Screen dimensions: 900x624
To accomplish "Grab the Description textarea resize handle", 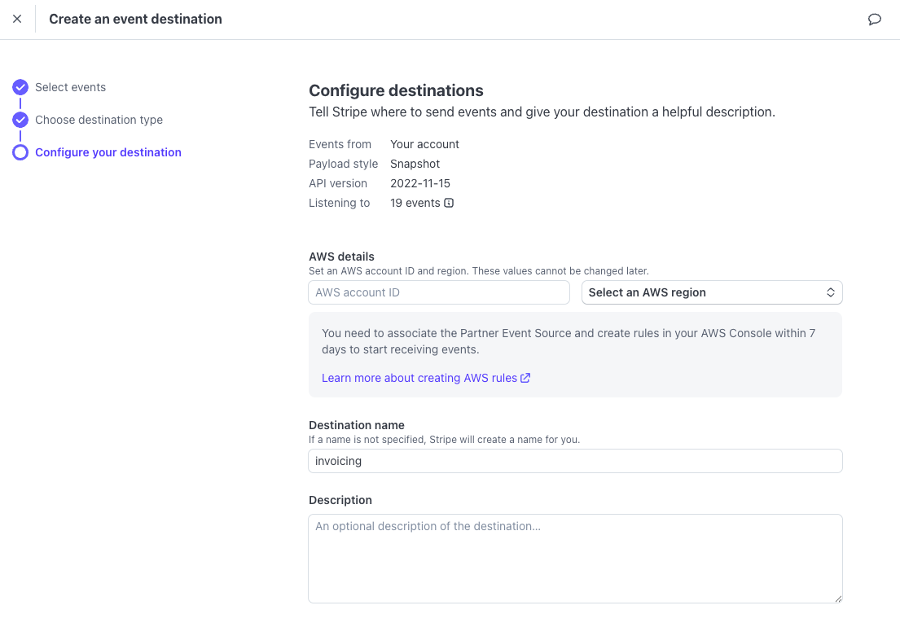I will (838, 599).
